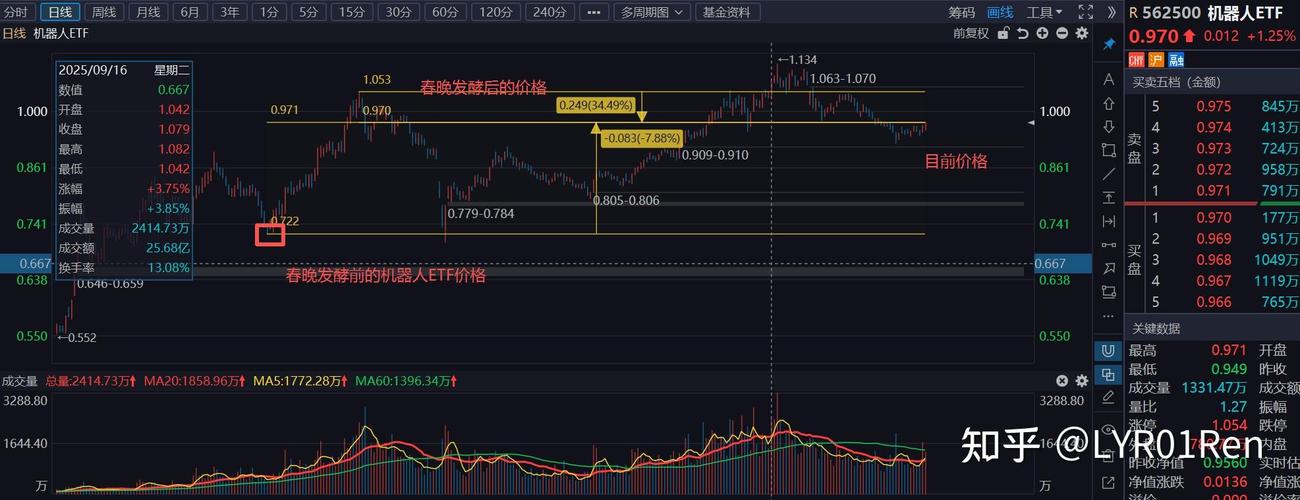This screenshot has height=500, width=1300.
Task: Zoom out chart with the minus icon
Action: click(1061, 33)
